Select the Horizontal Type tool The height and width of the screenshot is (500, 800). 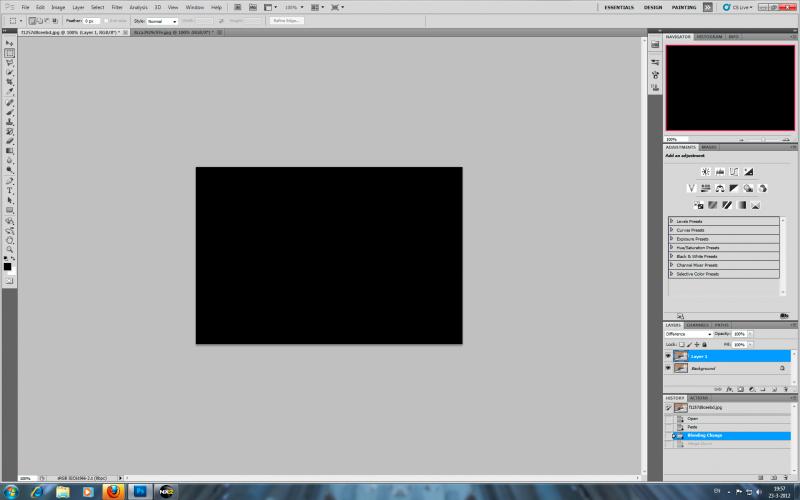(10, 191)
